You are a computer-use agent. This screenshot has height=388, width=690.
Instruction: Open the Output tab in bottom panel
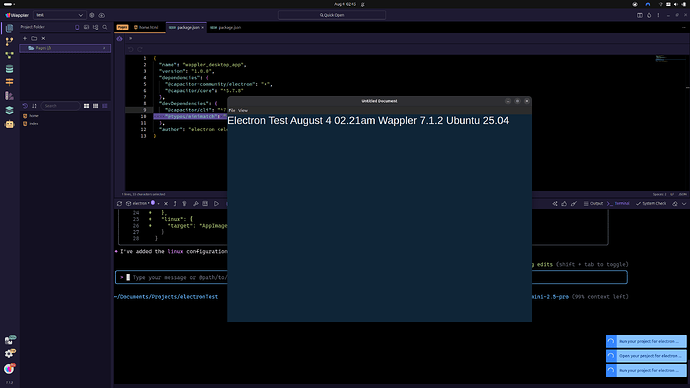pyautogui.click(x=593, y=204)
